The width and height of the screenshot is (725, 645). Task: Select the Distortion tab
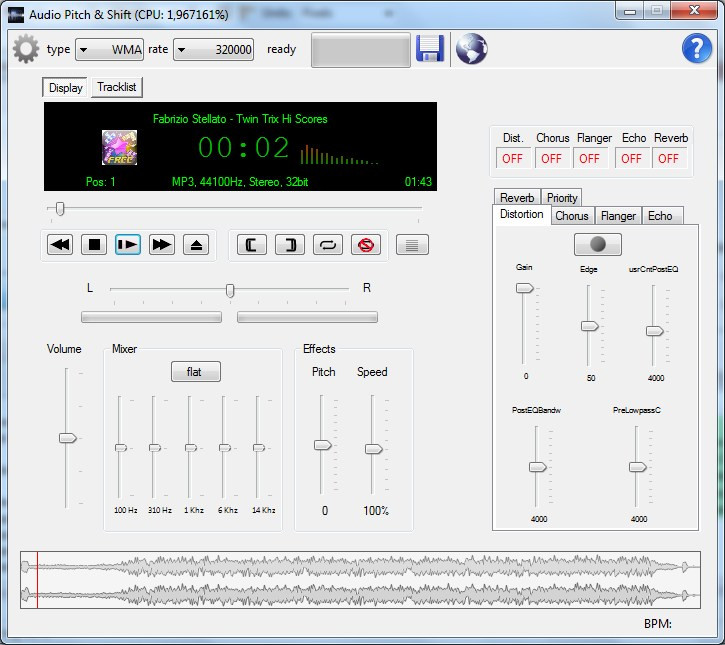coord(522,215)
